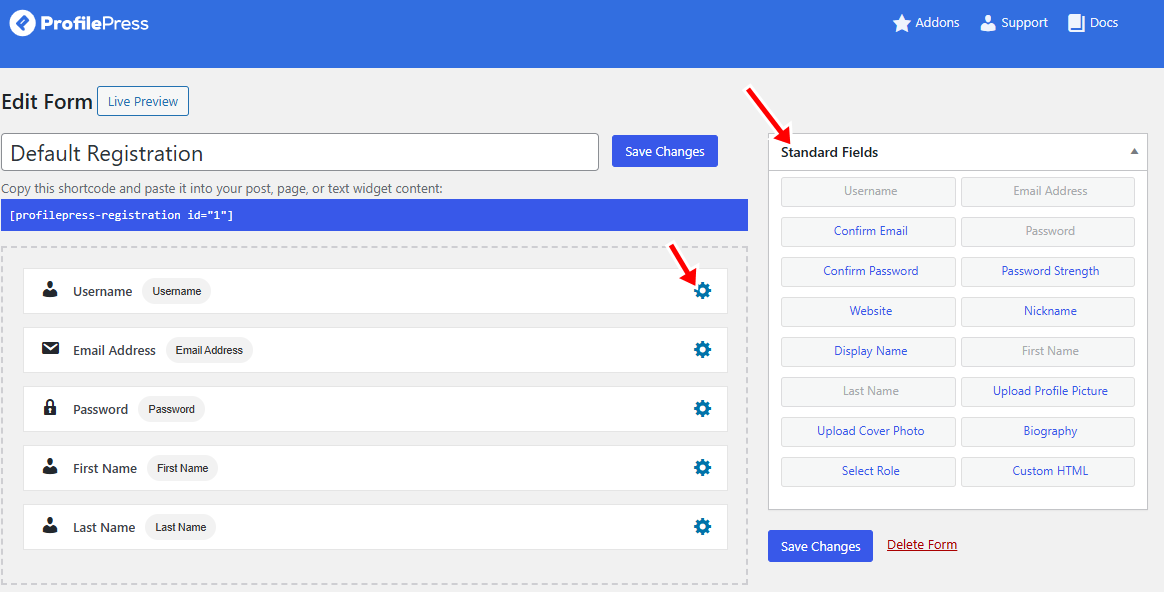Viewport: 1164px width, 592px height.
Task: Add the Select Role field
Action: point(869,472)
